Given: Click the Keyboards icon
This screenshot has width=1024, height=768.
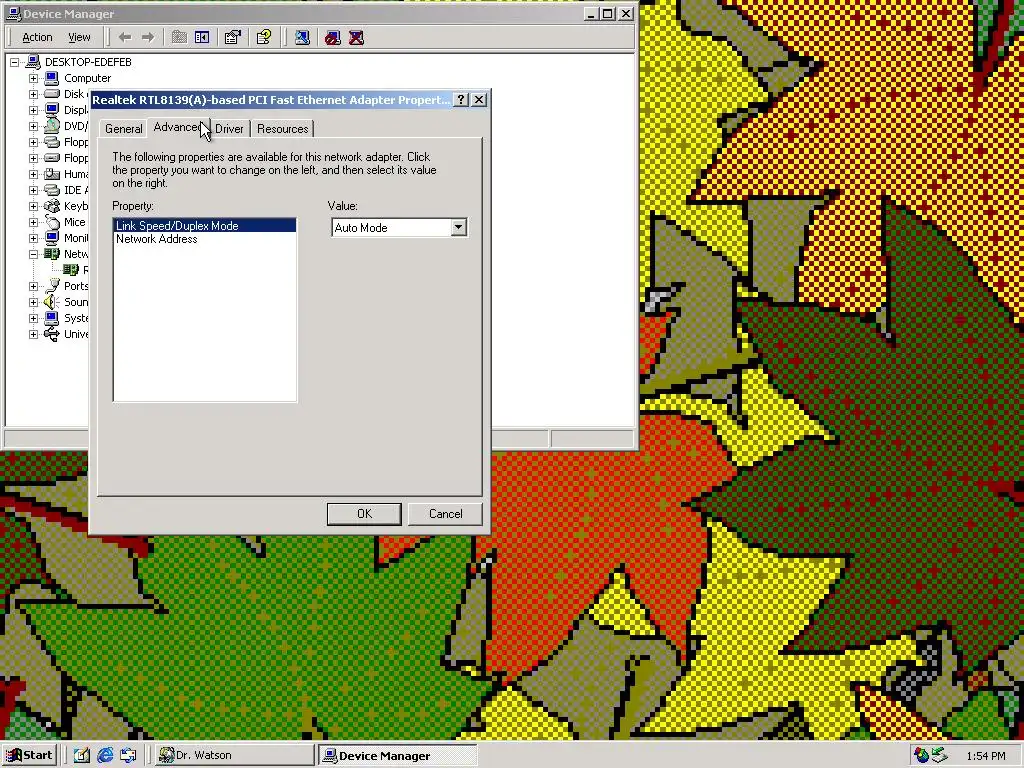Looking at the screenshot, I should [52, 206].
